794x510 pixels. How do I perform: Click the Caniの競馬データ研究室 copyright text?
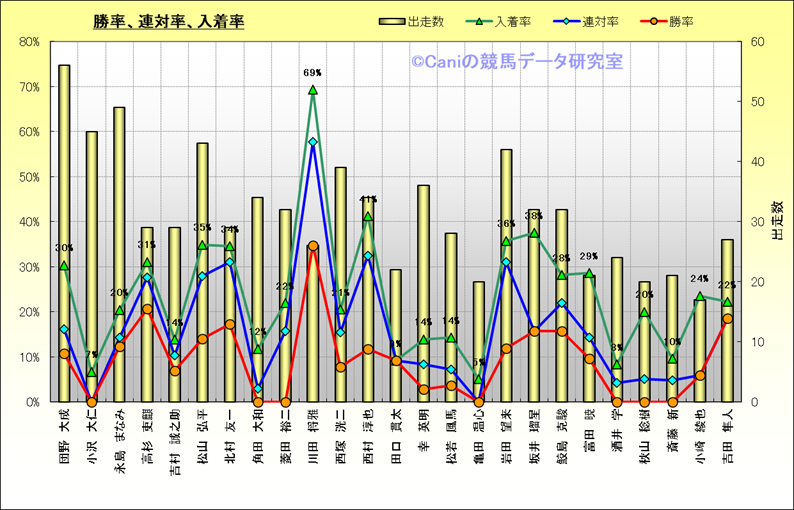[x=517, y=62]
